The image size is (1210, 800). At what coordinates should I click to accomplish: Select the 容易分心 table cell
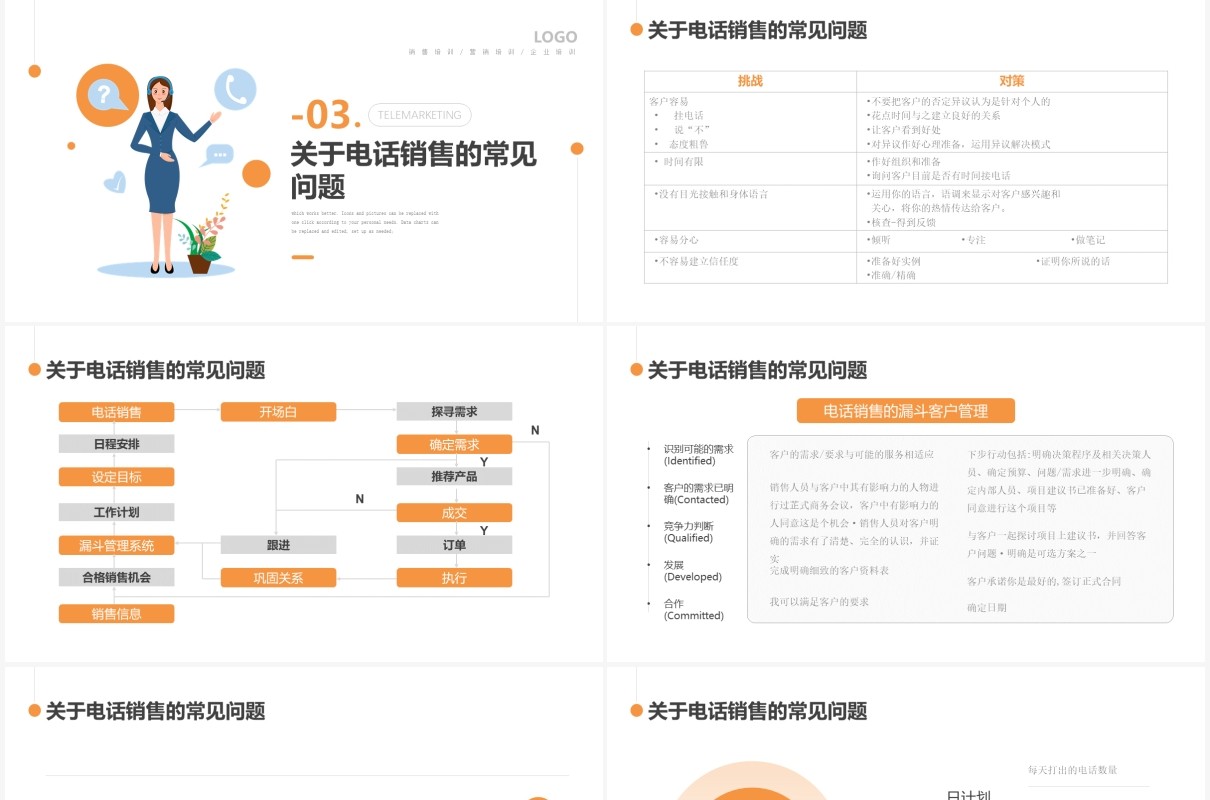pyautogui.click(x=750, y=241)
